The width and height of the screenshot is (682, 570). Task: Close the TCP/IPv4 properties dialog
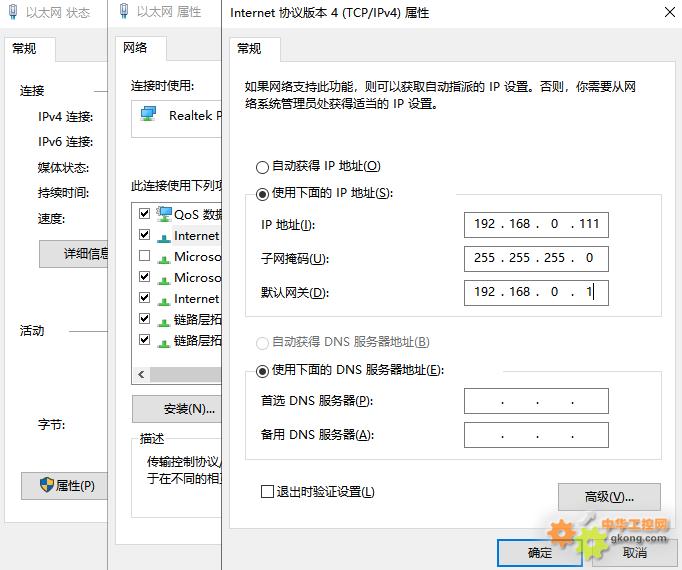pos(668,13)
